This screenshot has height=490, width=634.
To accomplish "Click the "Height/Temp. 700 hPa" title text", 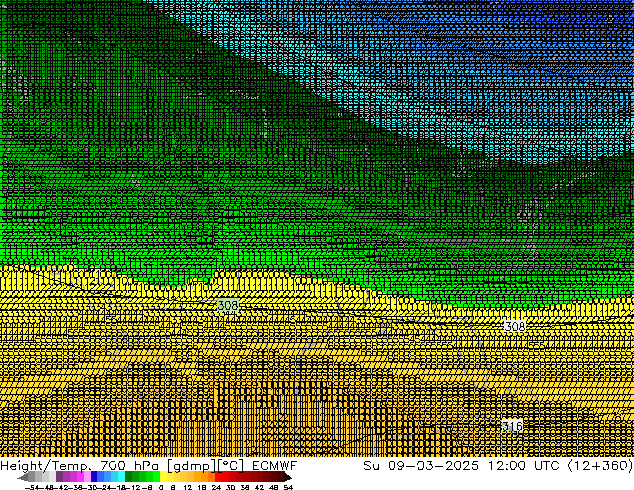I will pos(80,466).
